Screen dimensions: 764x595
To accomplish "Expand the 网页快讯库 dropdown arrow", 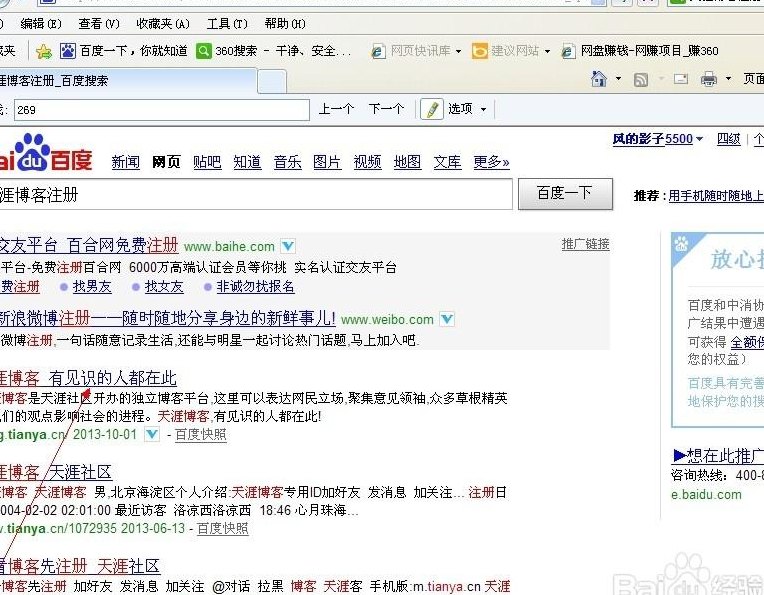I will [458, 51].
